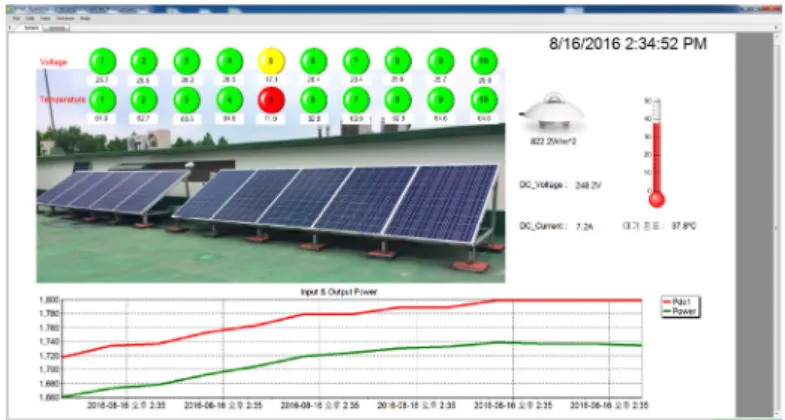Click Temperature indicator lamp number 3
Screen dimensions: 785x420
point(187,100)
